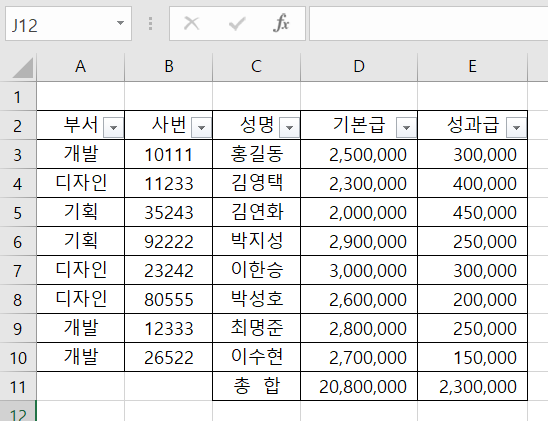Select column C header
Viewport: 548px width, 421px height.
[x=257, y=66]
